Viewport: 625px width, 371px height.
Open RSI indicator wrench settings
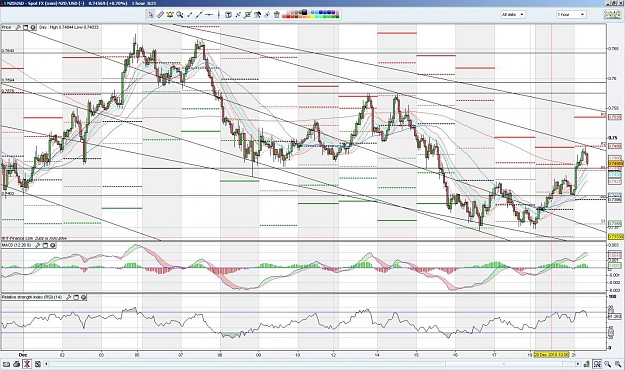69,297
